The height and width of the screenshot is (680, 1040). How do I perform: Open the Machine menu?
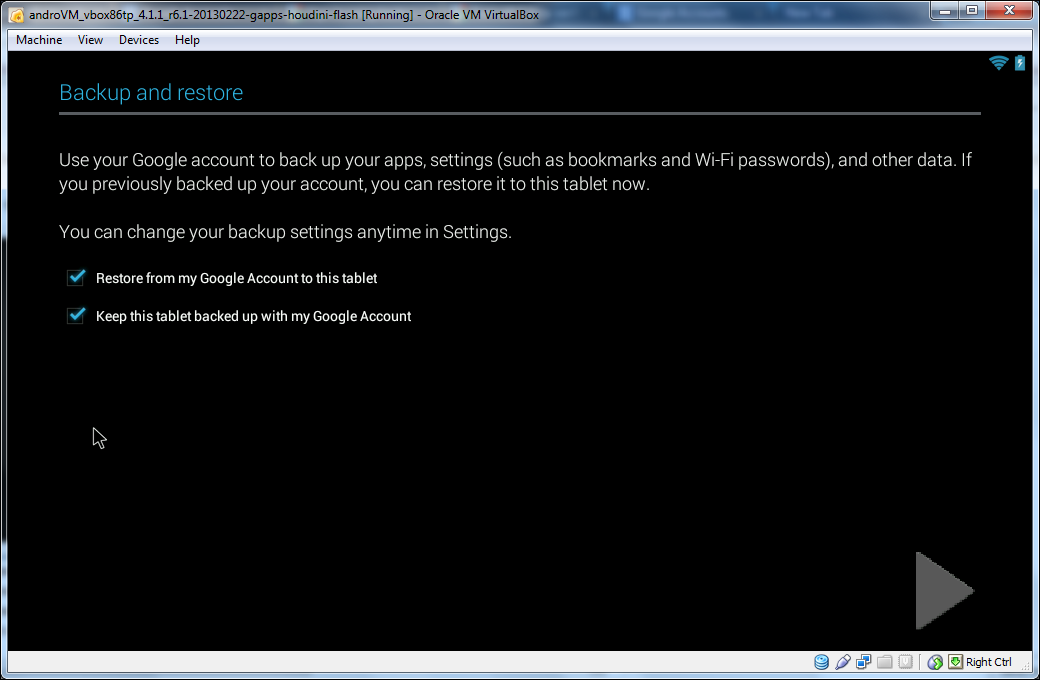[x=39, y=40]
